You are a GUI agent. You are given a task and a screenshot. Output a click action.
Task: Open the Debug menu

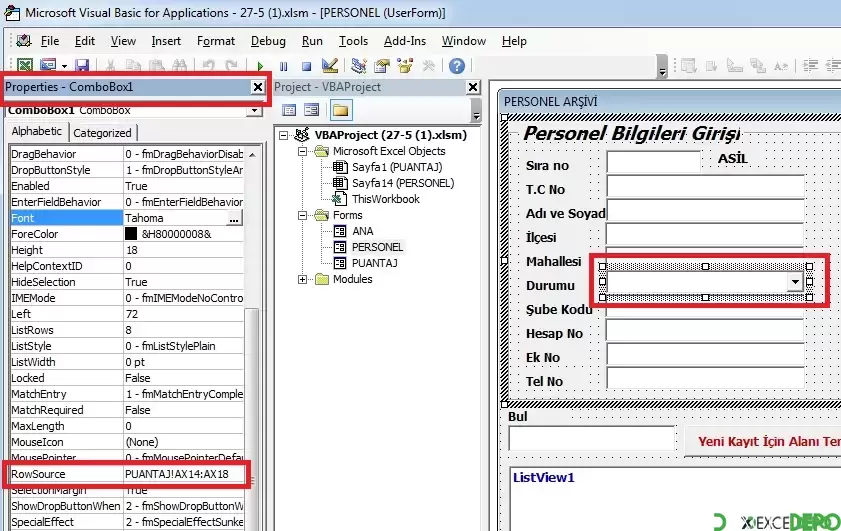click(268, 41)
